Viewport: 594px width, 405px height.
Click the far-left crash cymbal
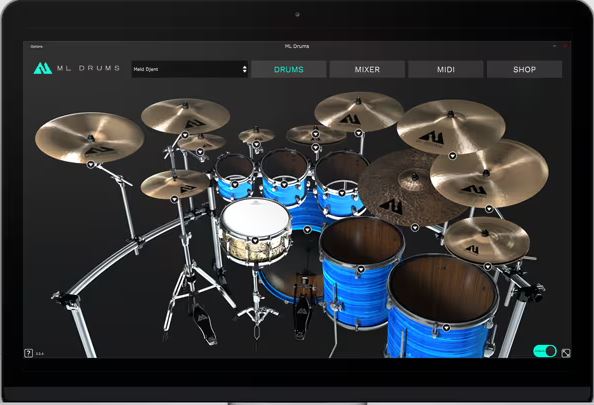tap(89, 138)
